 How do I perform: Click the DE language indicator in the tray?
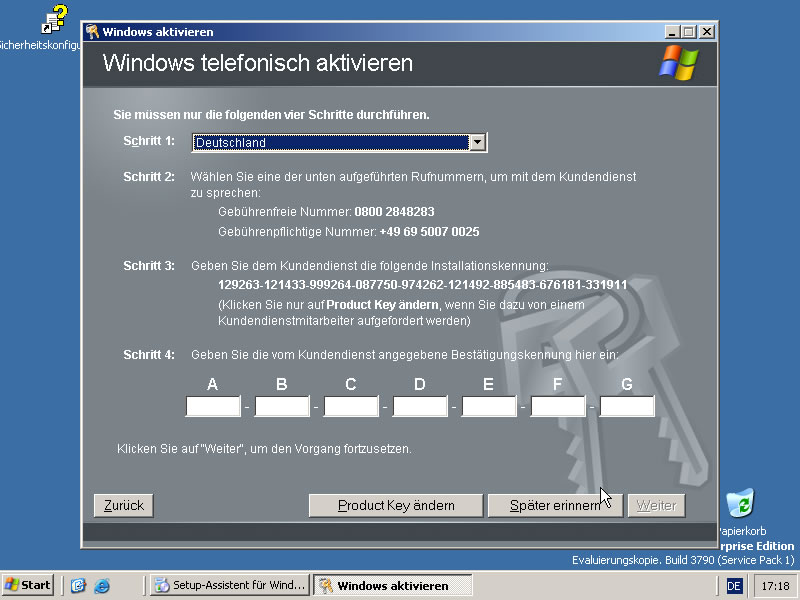(734, 586)
